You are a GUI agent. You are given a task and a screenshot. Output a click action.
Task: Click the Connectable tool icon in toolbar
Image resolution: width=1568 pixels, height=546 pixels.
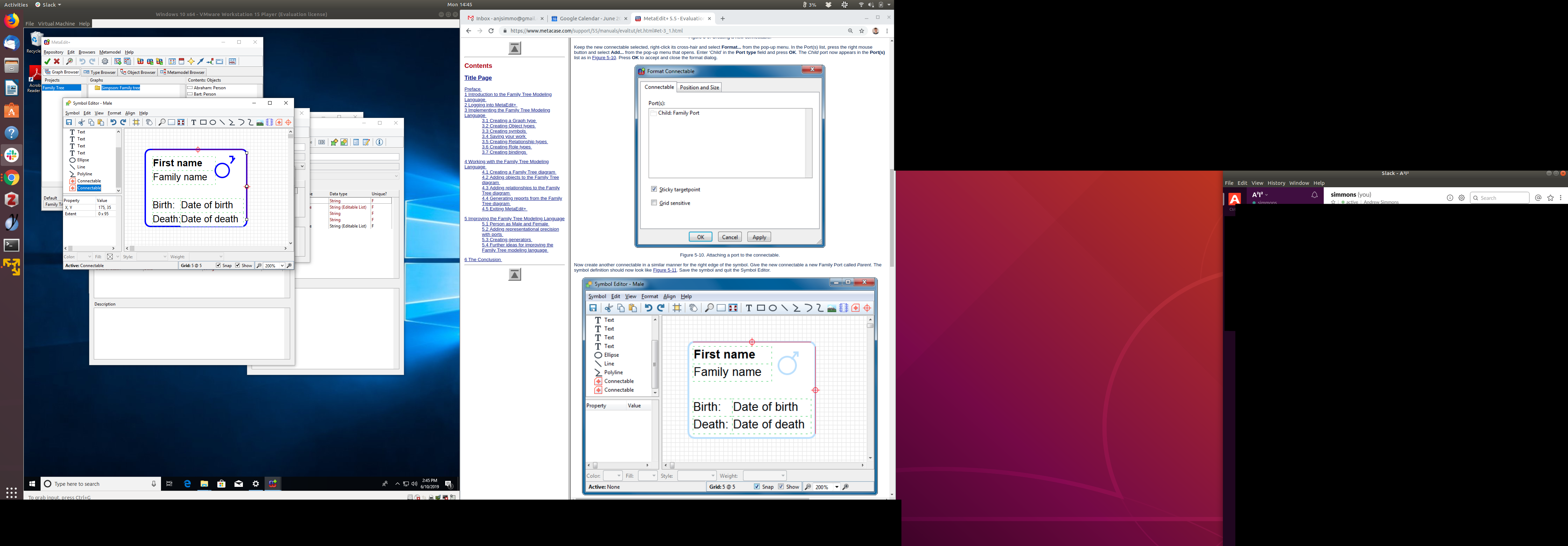click(x=279, y=122)
